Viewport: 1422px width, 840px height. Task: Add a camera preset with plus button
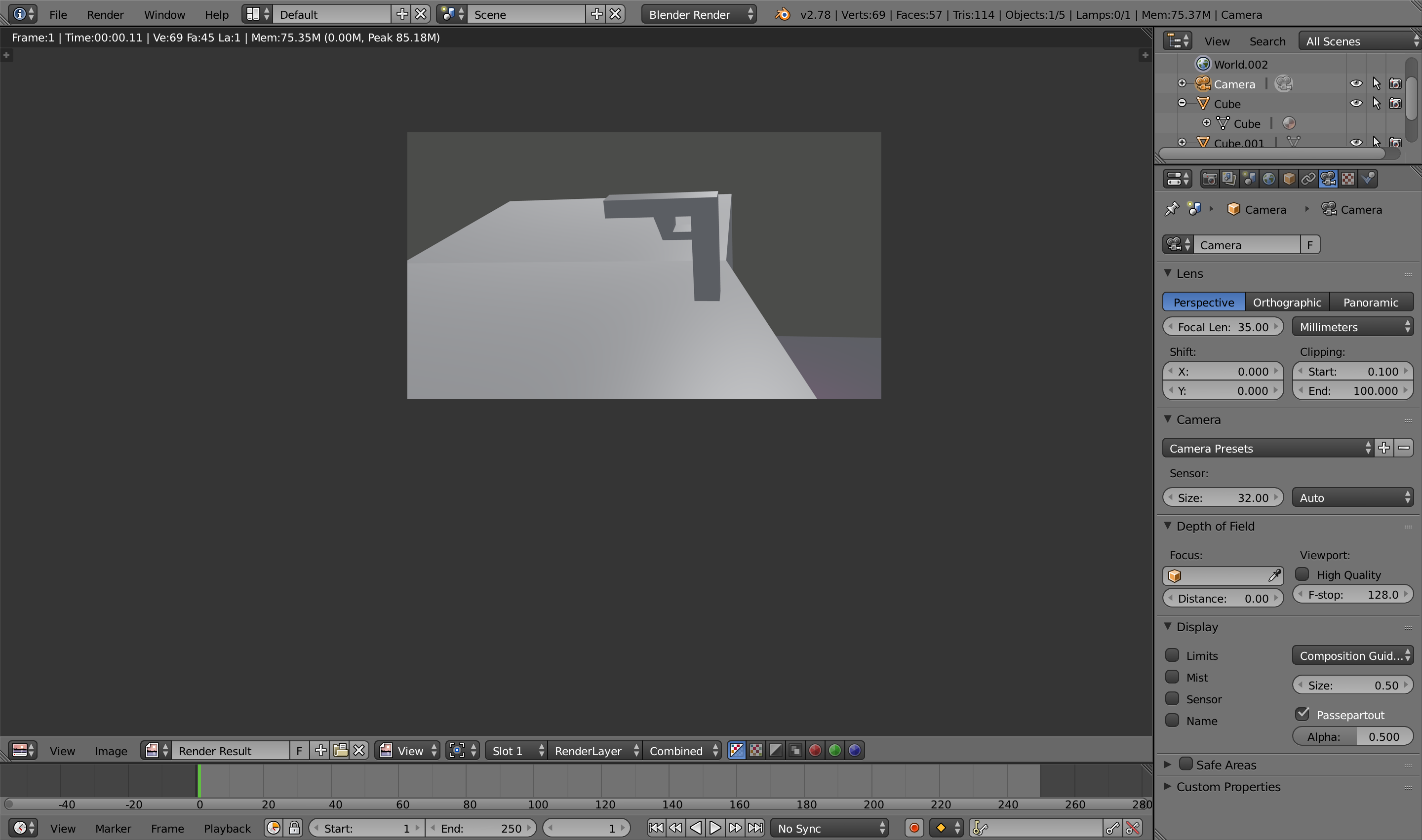(x=1383, y=448)
